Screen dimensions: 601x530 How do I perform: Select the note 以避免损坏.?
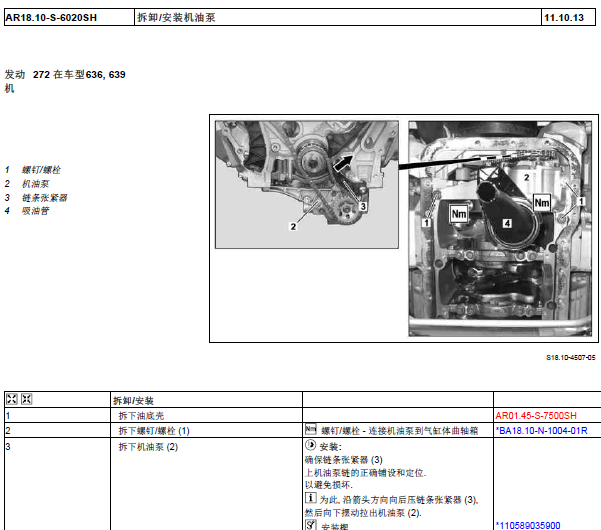pyautogui.click(x=328, y=485)
